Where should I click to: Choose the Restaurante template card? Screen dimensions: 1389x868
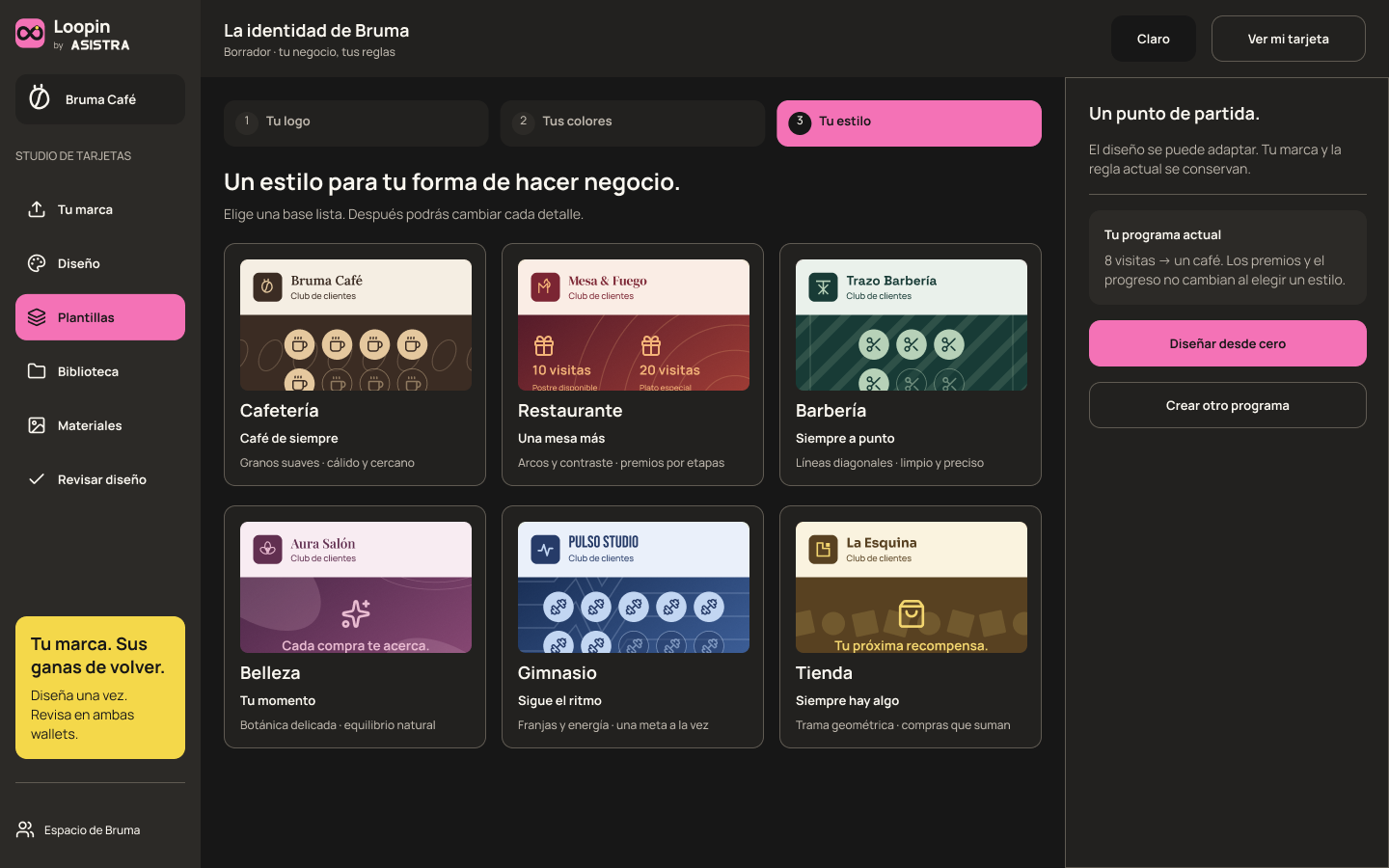[633, 365]
